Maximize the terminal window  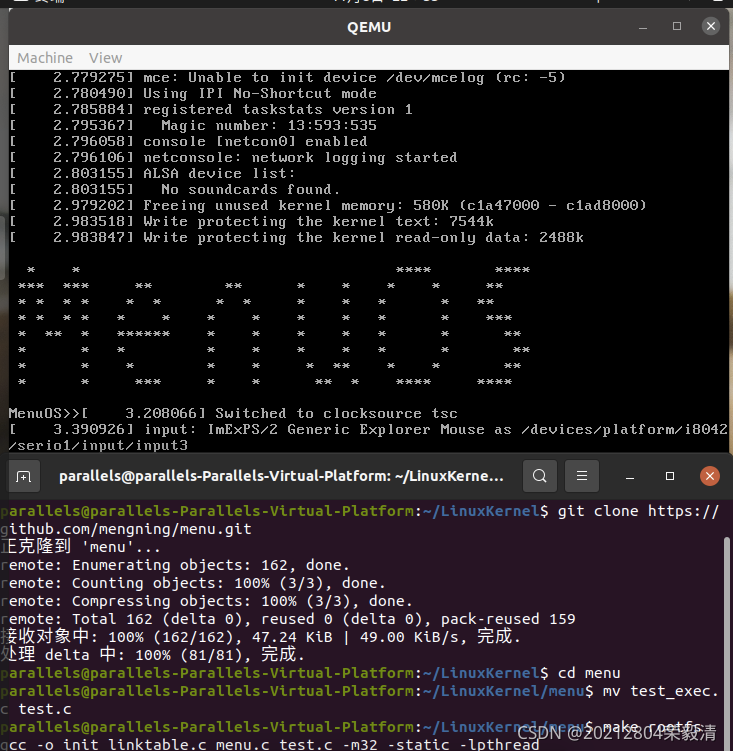point(670,476)
